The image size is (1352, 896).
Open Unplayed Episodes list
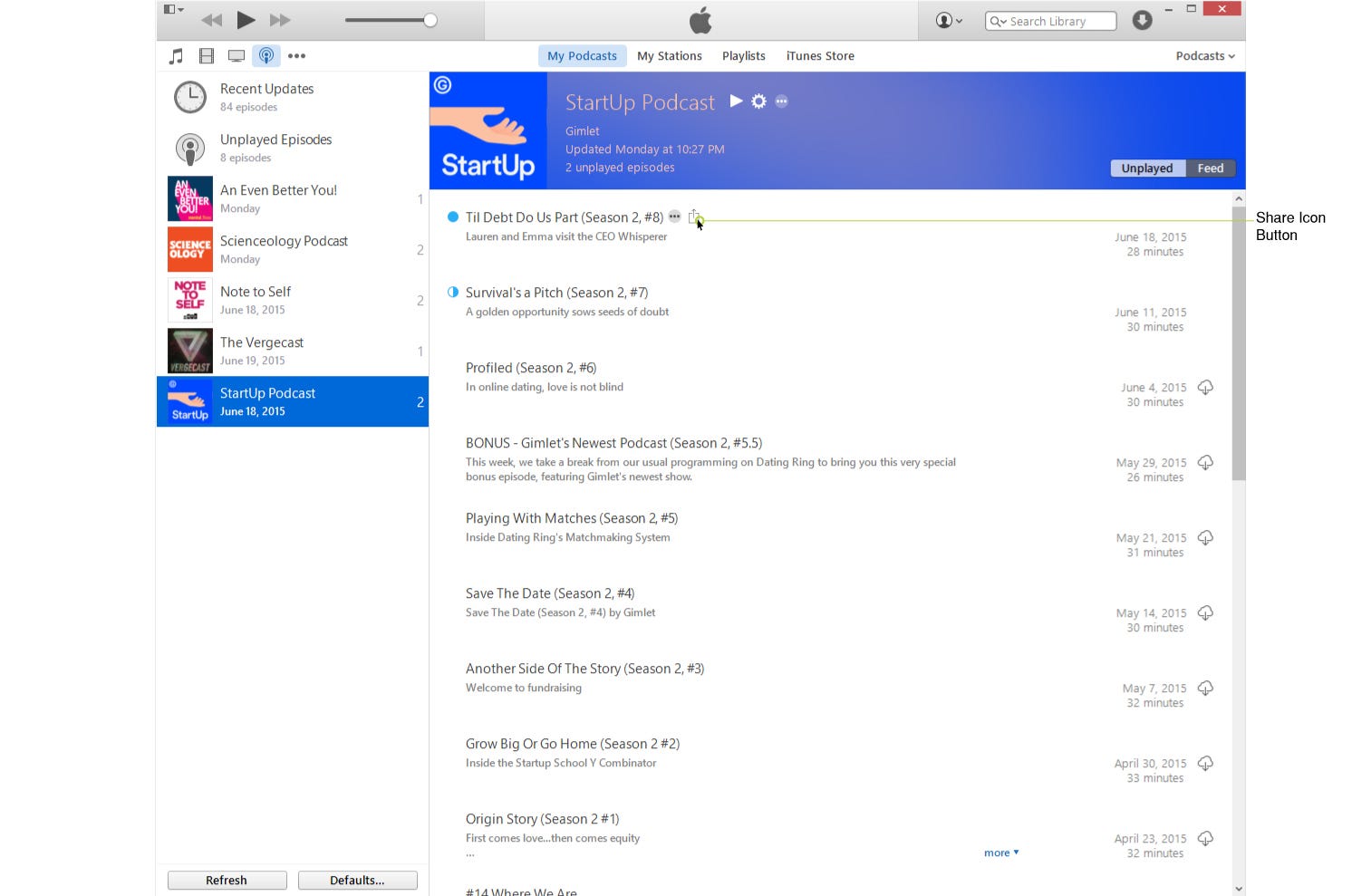293,148
